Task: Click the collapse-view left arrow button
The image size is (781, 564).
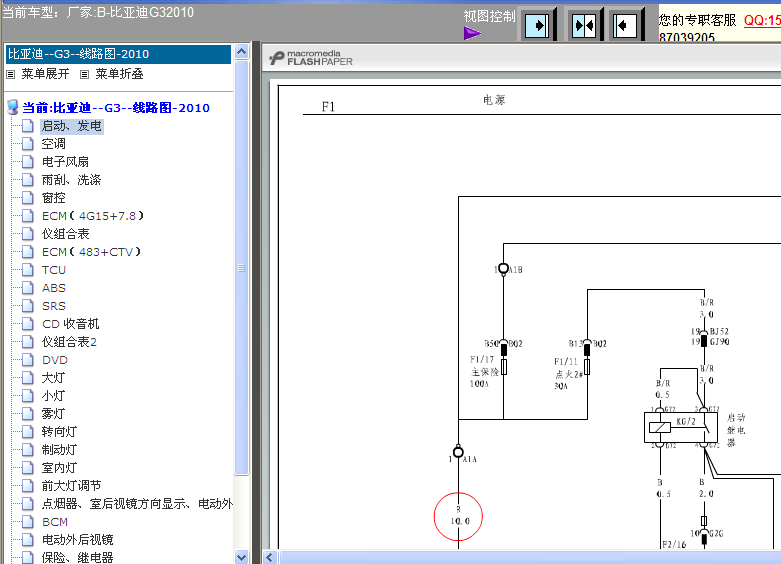Action: pyautogui.click(x=624, y=24)
